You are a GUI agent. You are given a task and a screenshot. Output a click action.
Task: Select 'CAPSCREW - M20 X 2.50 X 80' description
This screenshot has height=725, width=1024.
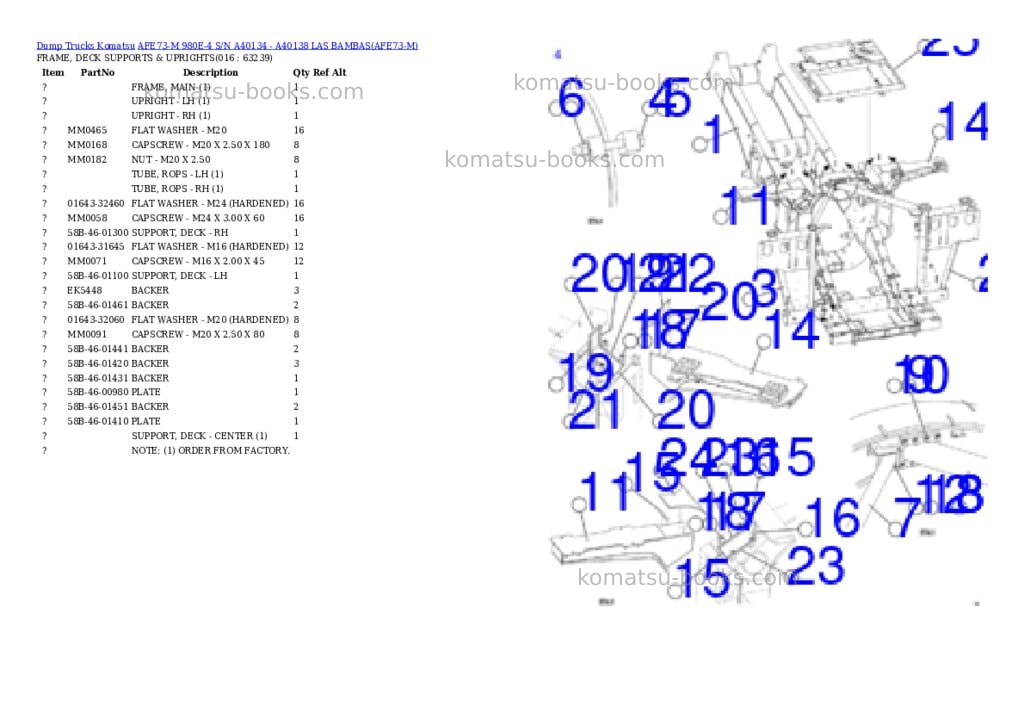(x=198, y=334)
